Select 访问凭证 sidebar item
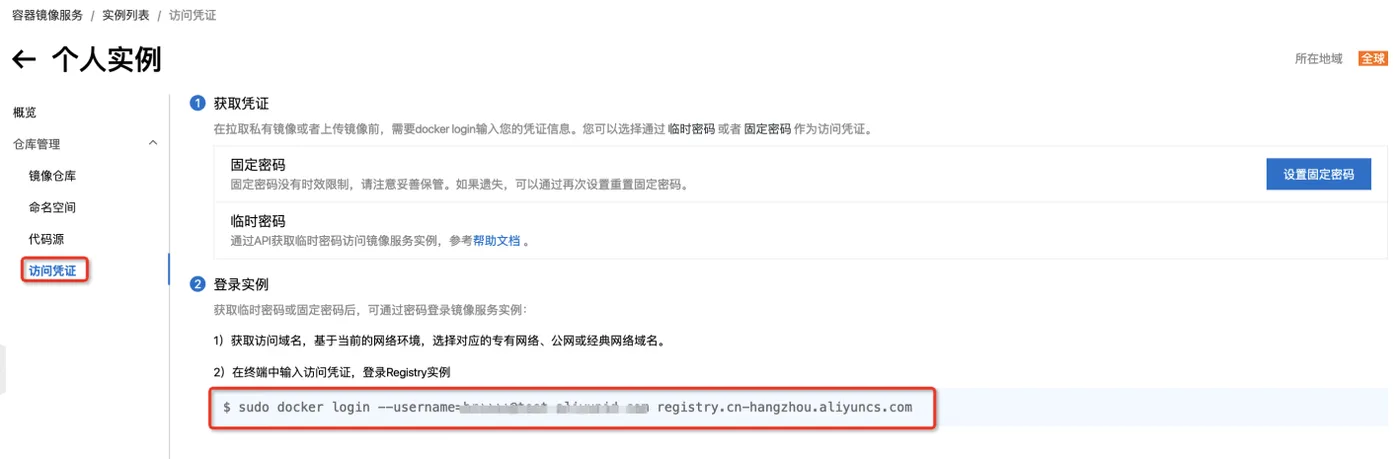 coord(54,270)
